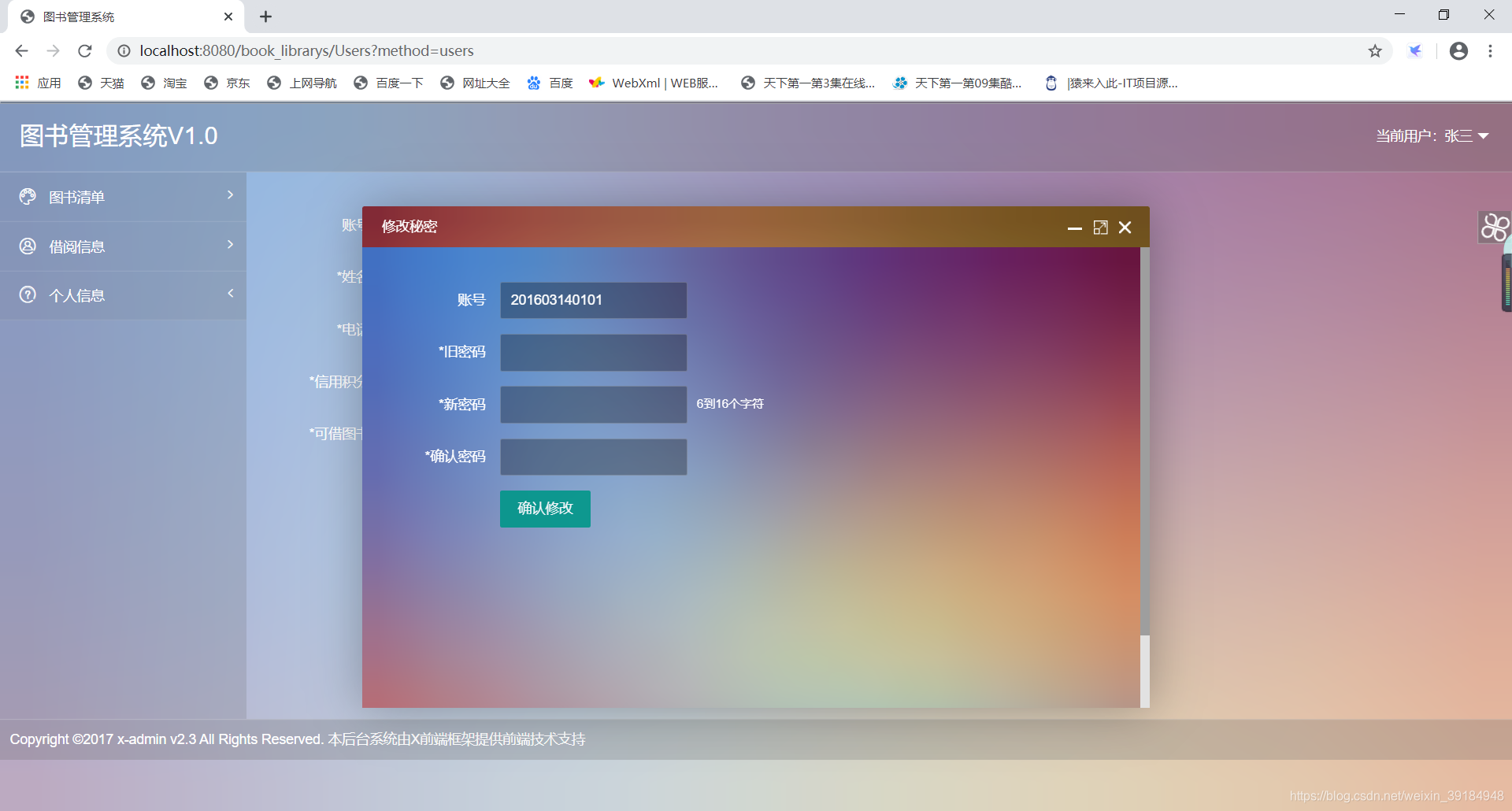Click the 账号 field showing 201603140101

(593, 300)
